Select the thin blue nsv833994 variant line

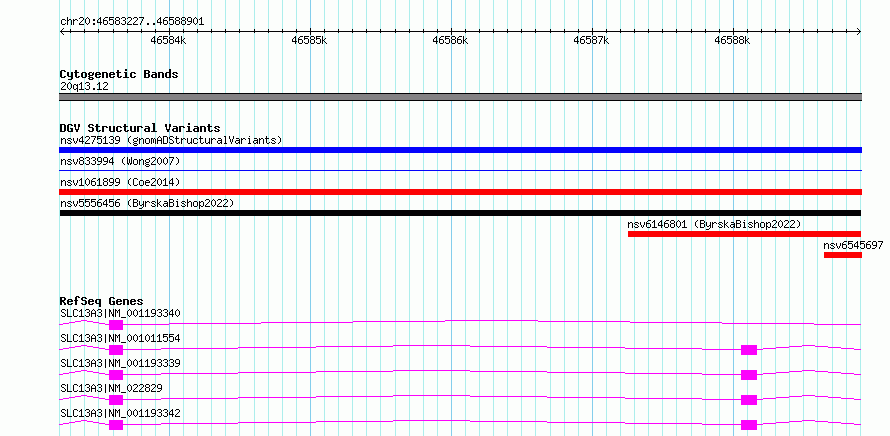(x=460, y=170)
